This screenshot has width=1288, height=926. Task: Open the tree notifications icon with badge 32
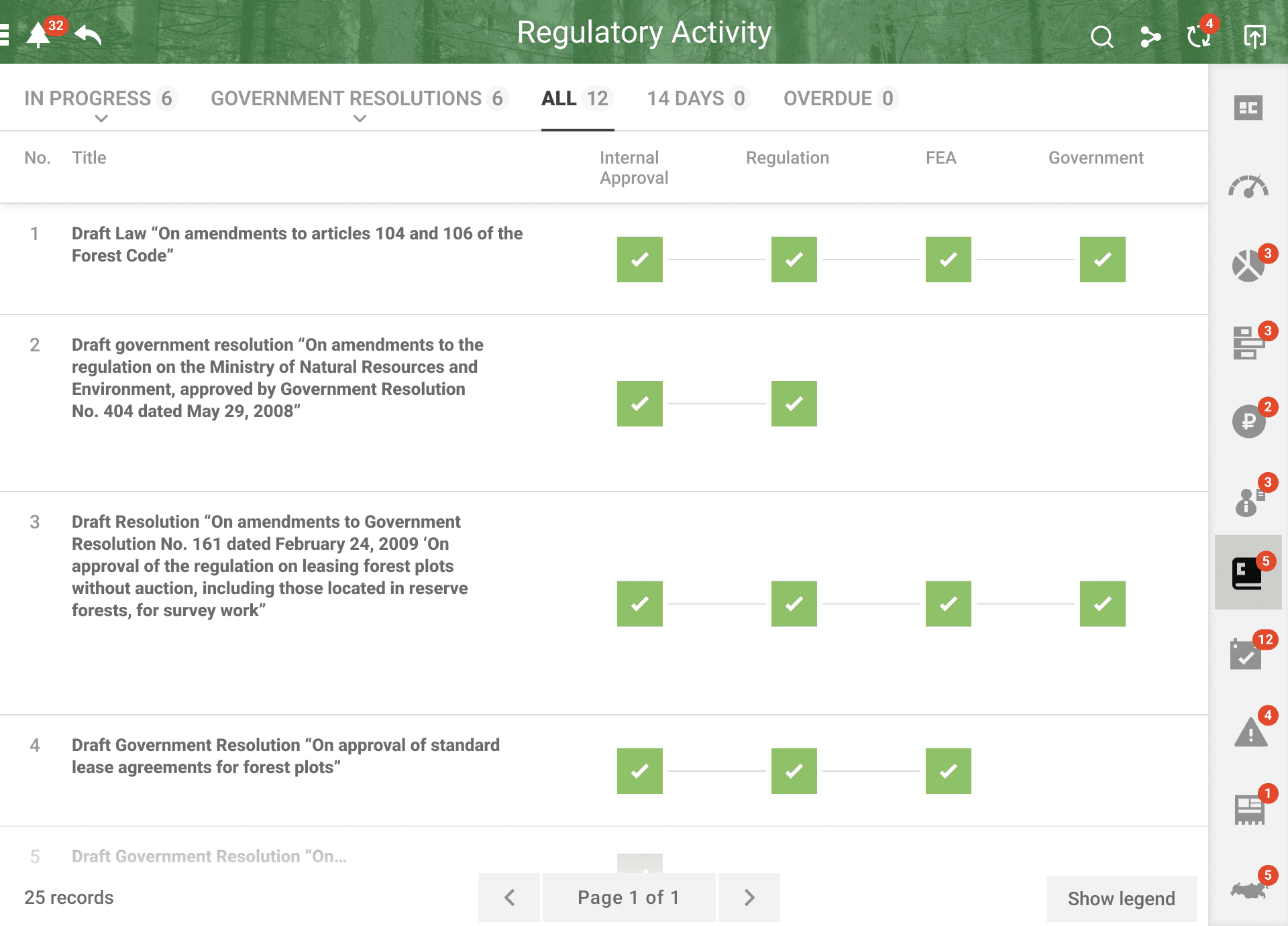40,34
